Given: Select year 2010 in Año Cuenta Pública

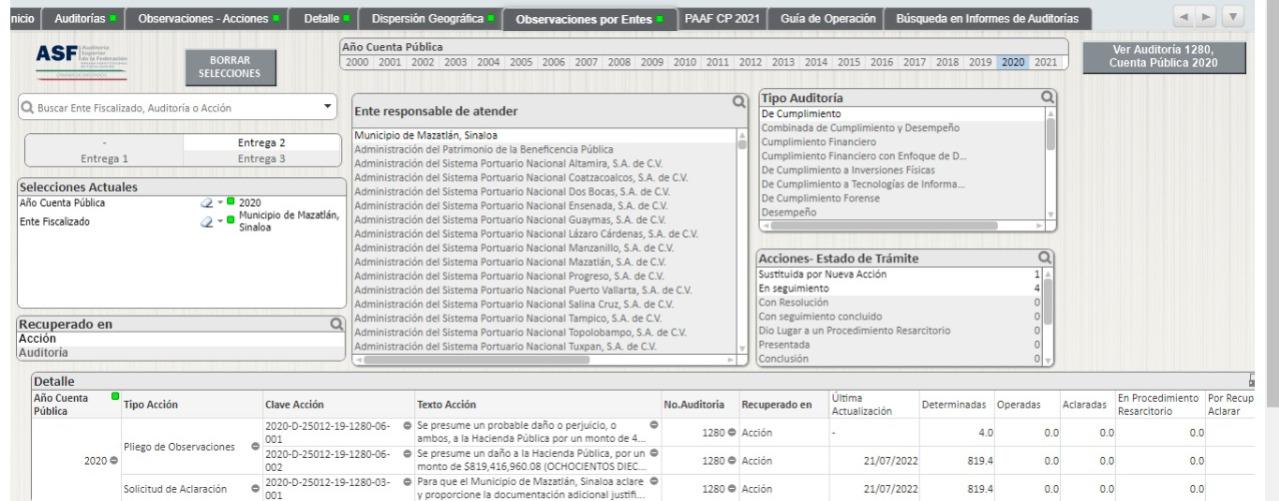Looking at the screenshot, I should click(x=686, y=62).
